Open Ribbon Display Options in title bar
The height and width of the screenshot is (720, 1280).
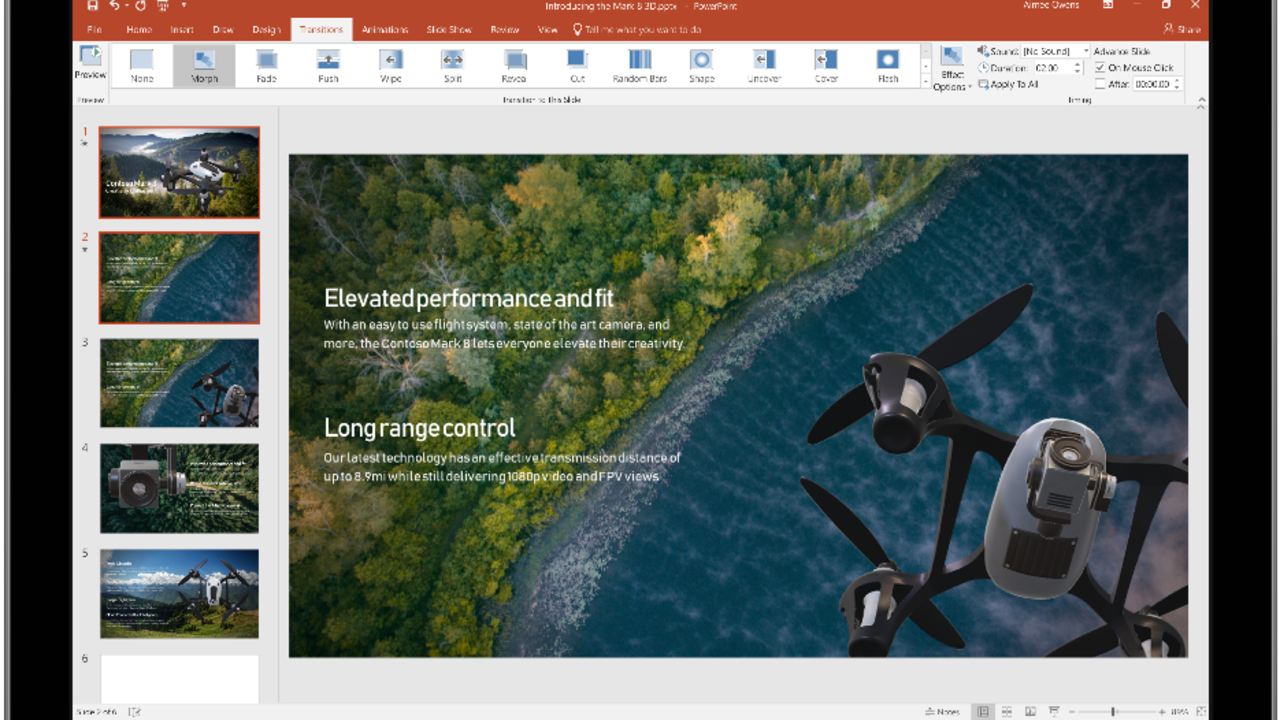click(x=1108, y=5)
